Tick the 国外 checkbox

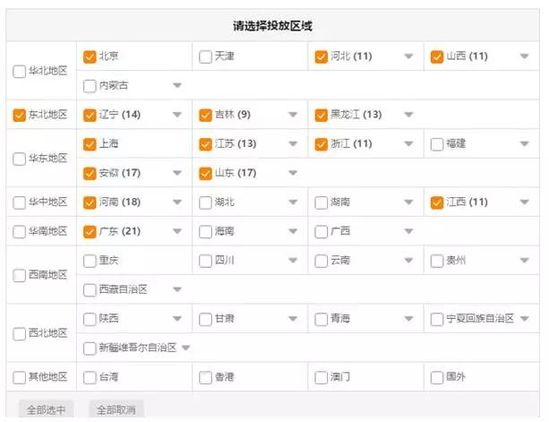tap(437, 378)
